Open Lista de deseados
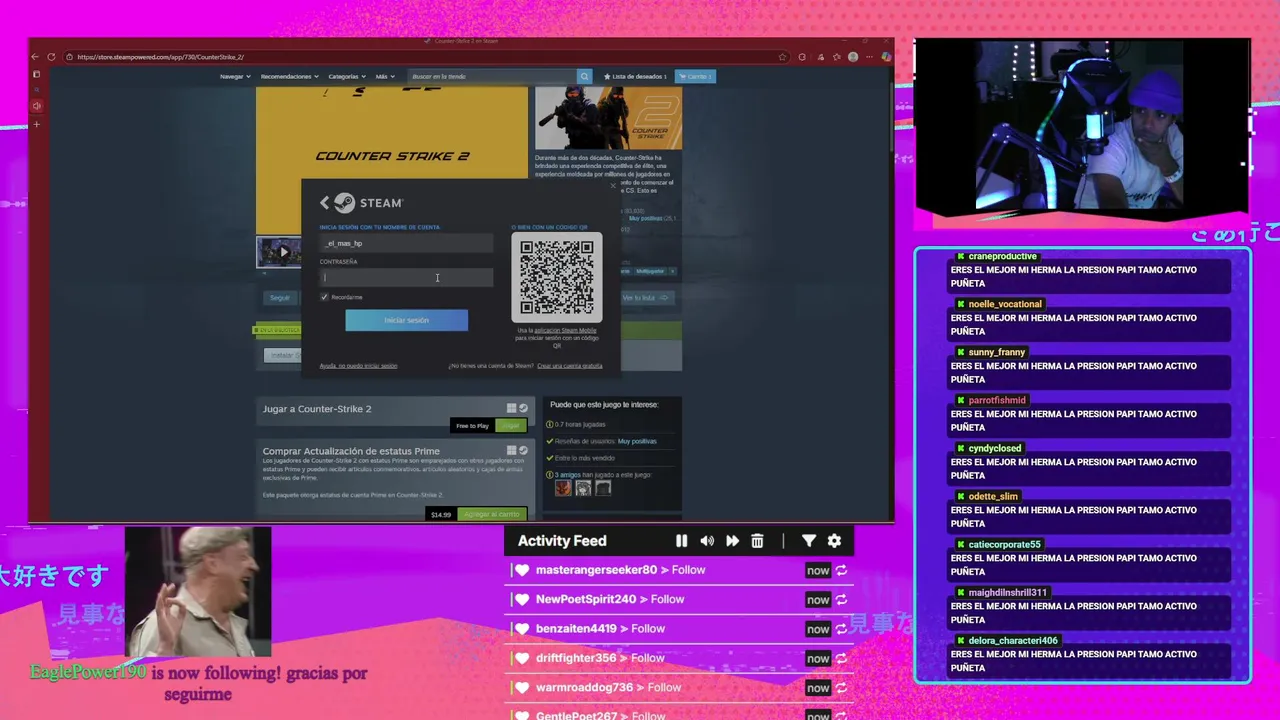This screenshot has height=720, width=1280. coord(634,76)
